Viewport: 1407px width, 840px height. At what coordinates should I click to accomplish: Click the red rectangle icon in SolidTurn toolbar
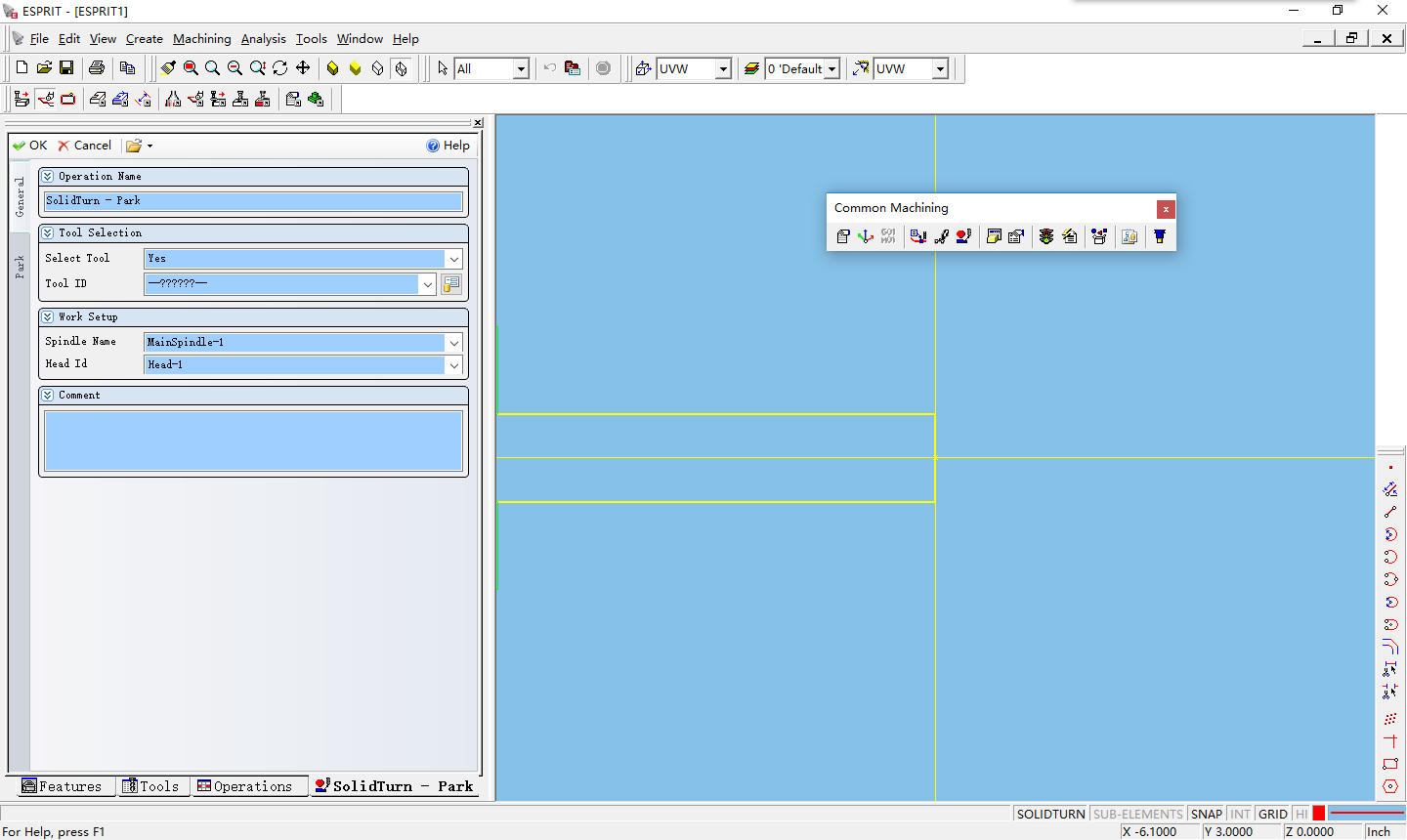67,99
